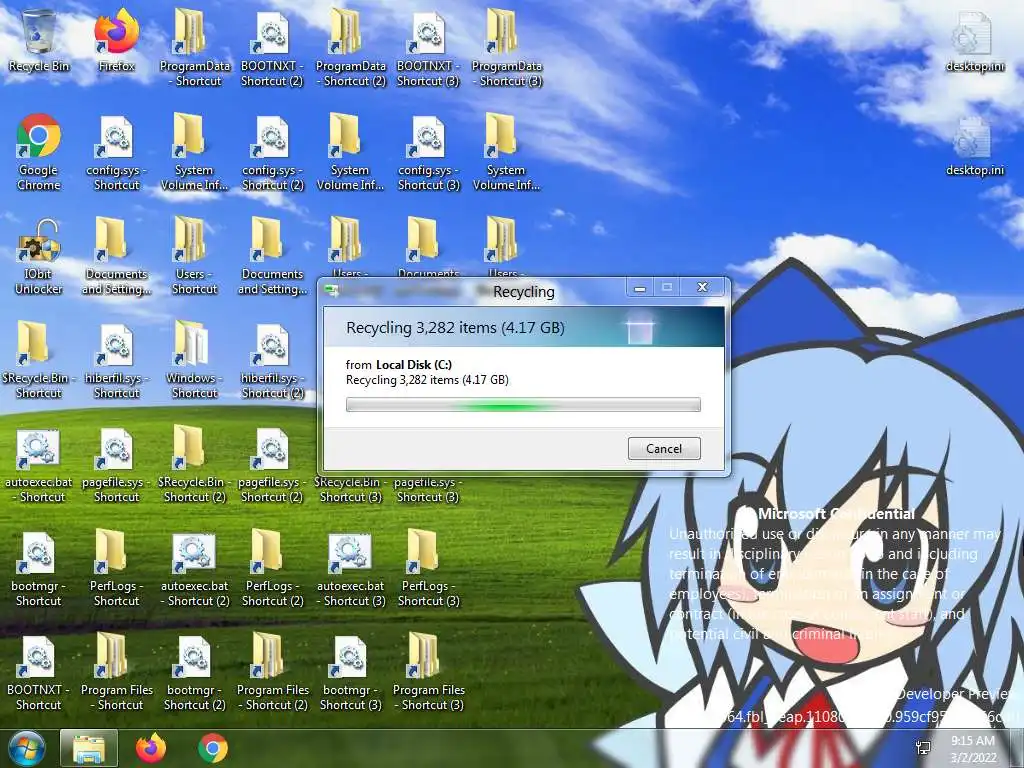Open the network tray icon
Viewport: 1024px width, 768px height.
[923, 748]
